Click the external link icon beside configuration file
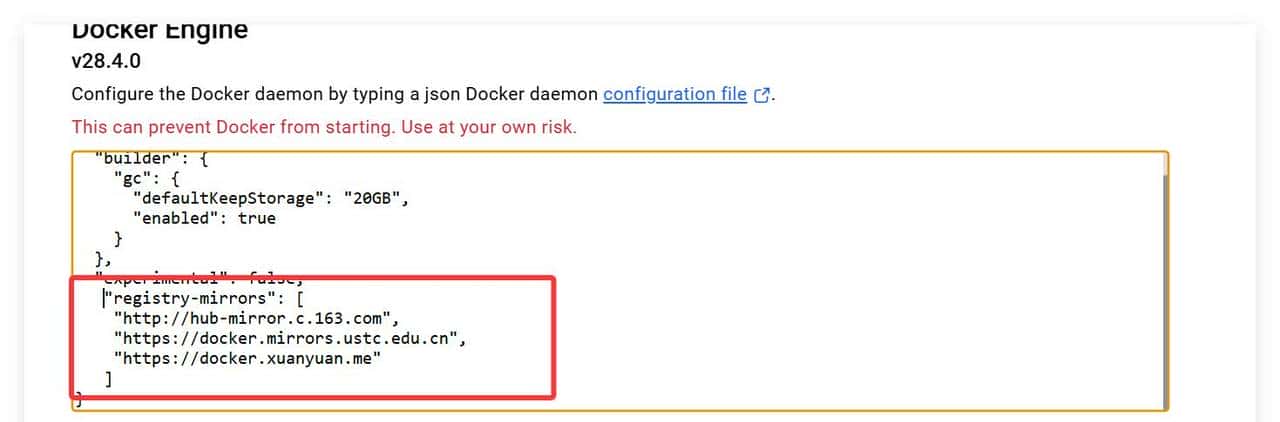Viewport: 1280px width, 422px height. pos(763,95)
